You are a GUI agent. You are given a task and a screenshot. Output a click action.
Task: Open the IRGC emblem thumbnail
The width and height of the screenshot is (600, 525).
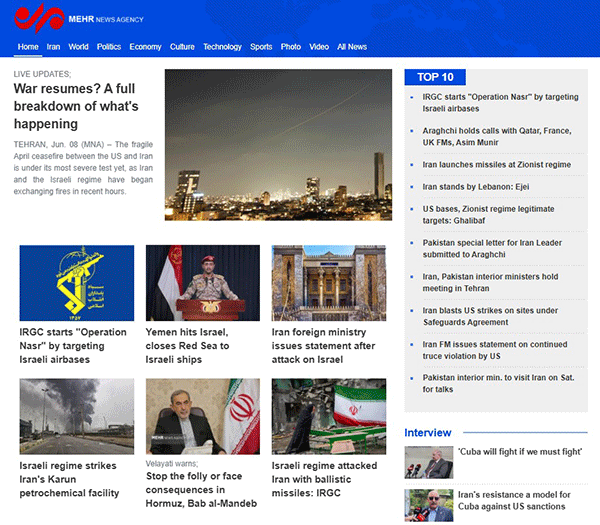(77, 283)
